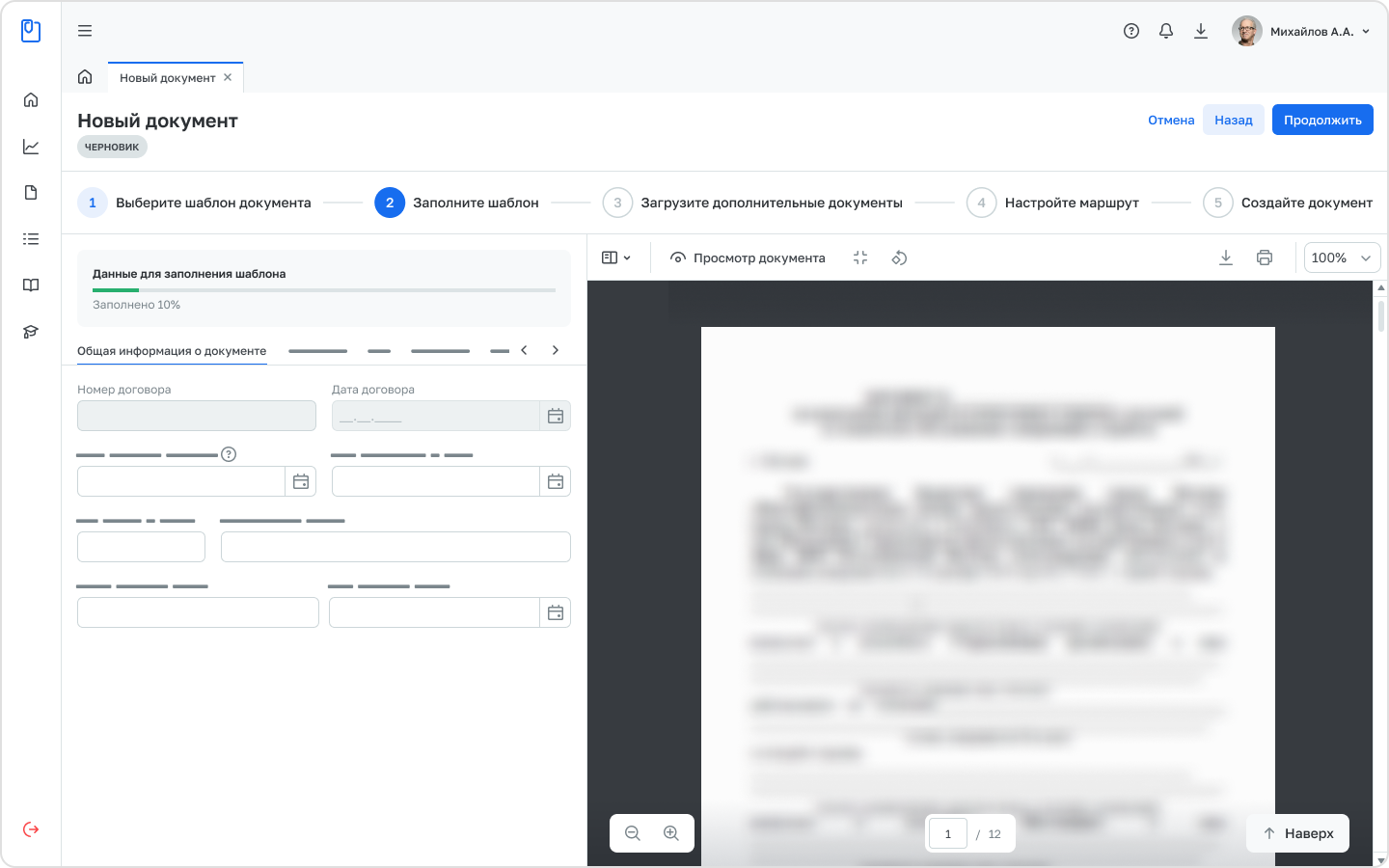Open documents section in sidebar
The height and width of the screenshot is (868, 1389).
point(31,193)
